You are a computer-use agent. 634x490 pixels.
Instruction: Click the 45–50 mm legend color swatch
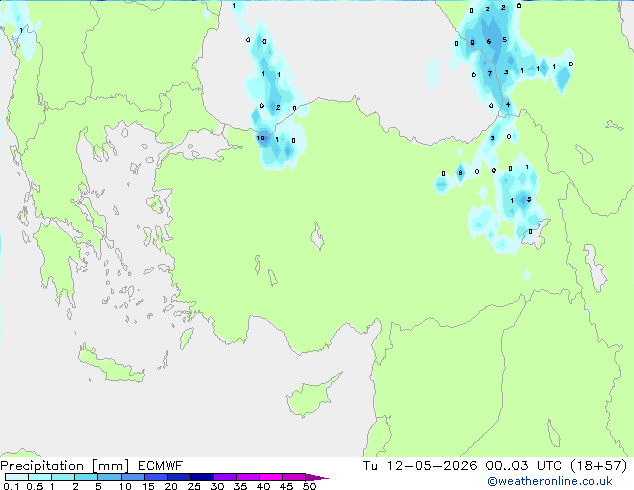click(294, 477)
